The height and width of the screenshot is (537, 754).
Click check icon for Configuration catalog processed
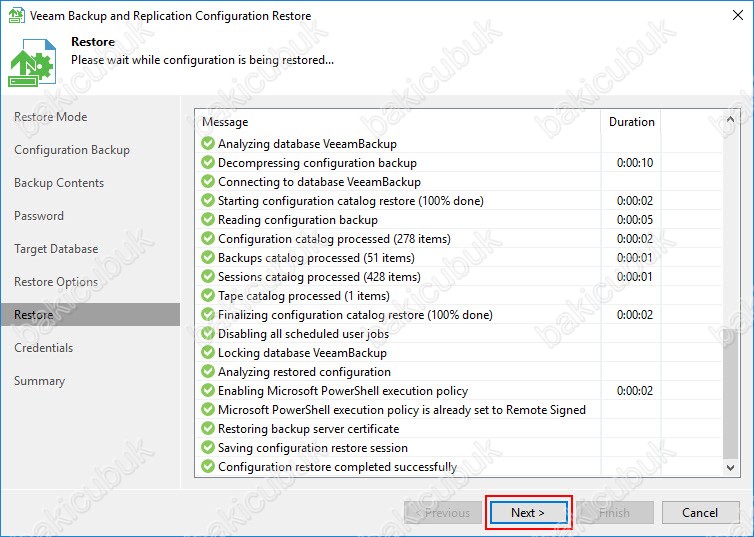point(208,238)
